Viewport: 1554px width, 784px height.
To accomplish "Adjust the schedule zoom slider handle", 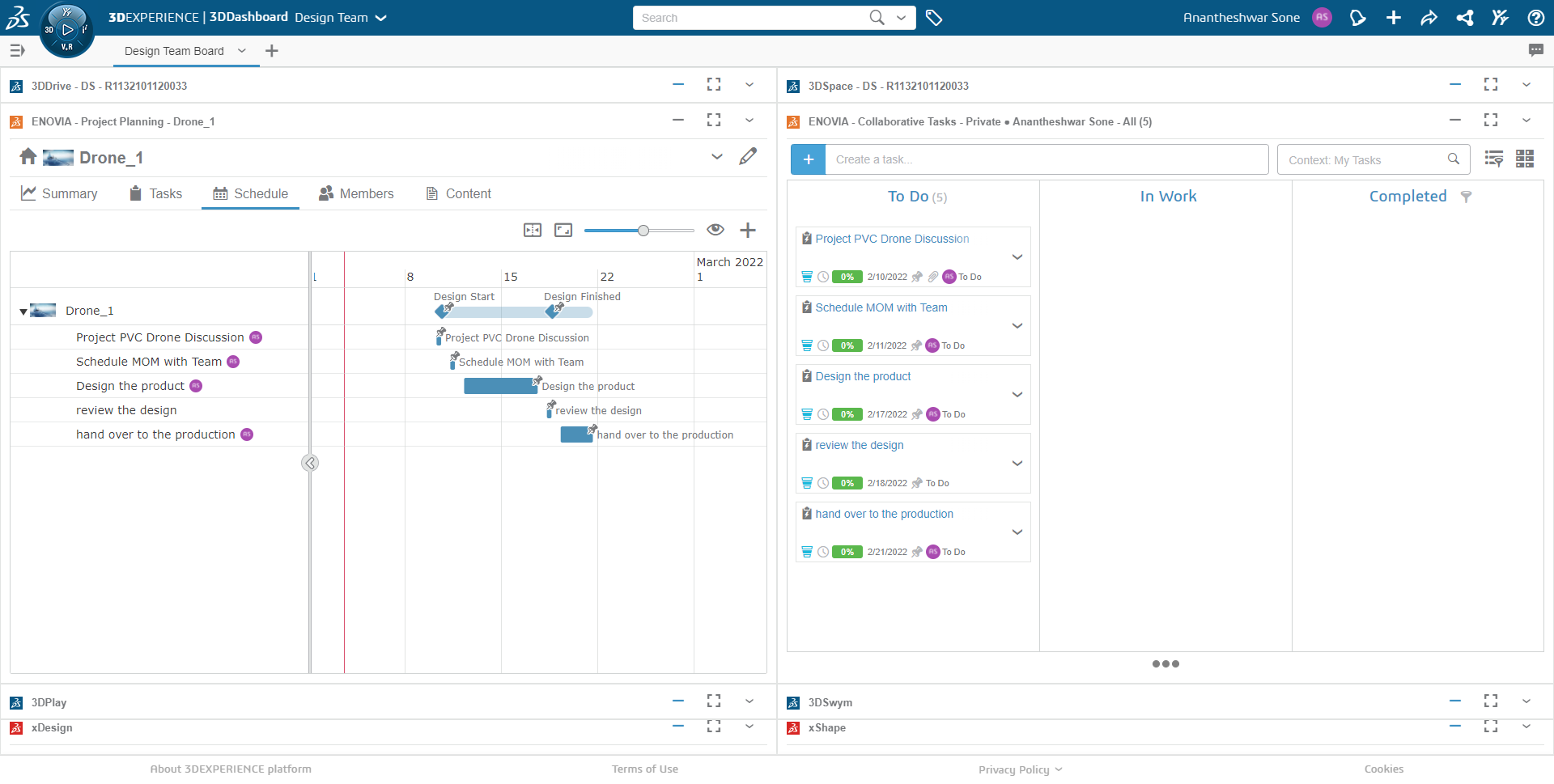I will coord(643,231).
